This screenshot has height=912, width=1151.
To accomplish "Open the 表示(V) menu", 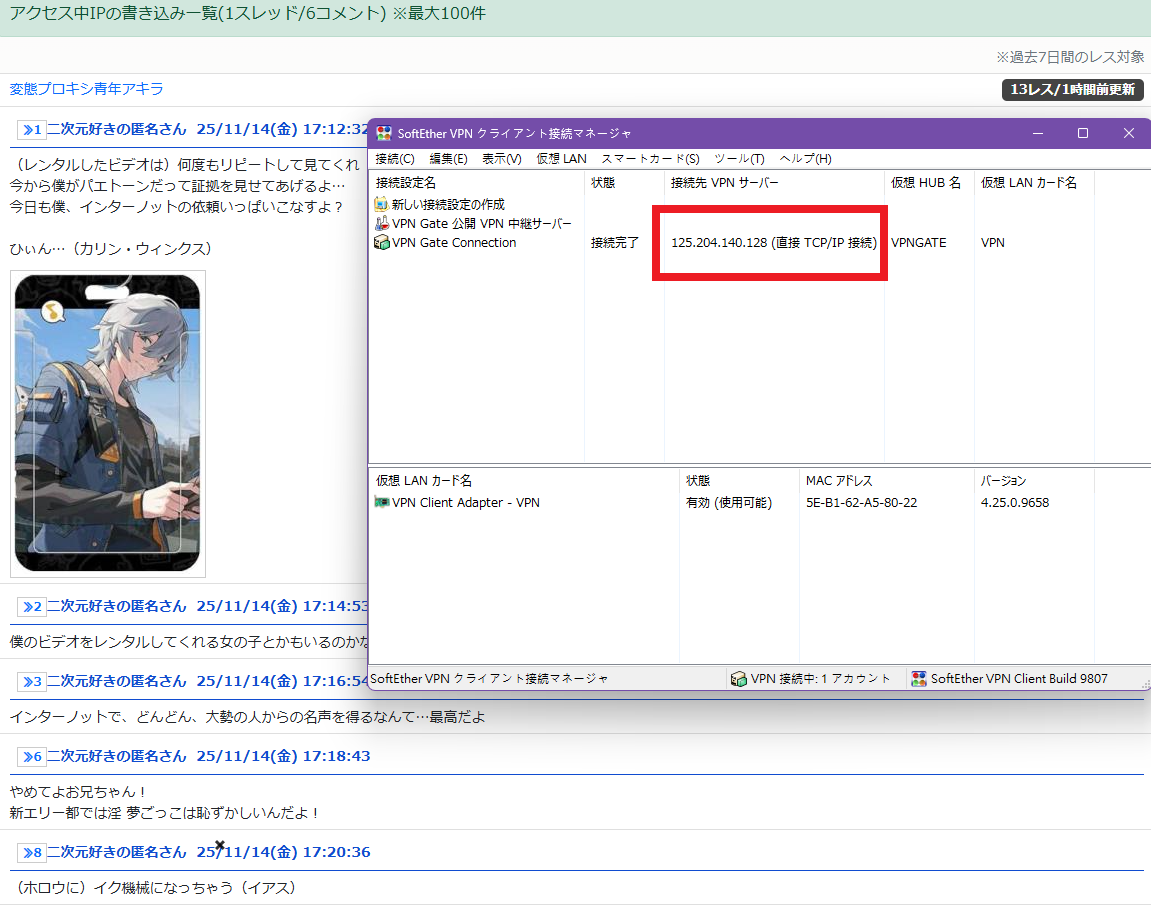I will click(x=501, y=159).
